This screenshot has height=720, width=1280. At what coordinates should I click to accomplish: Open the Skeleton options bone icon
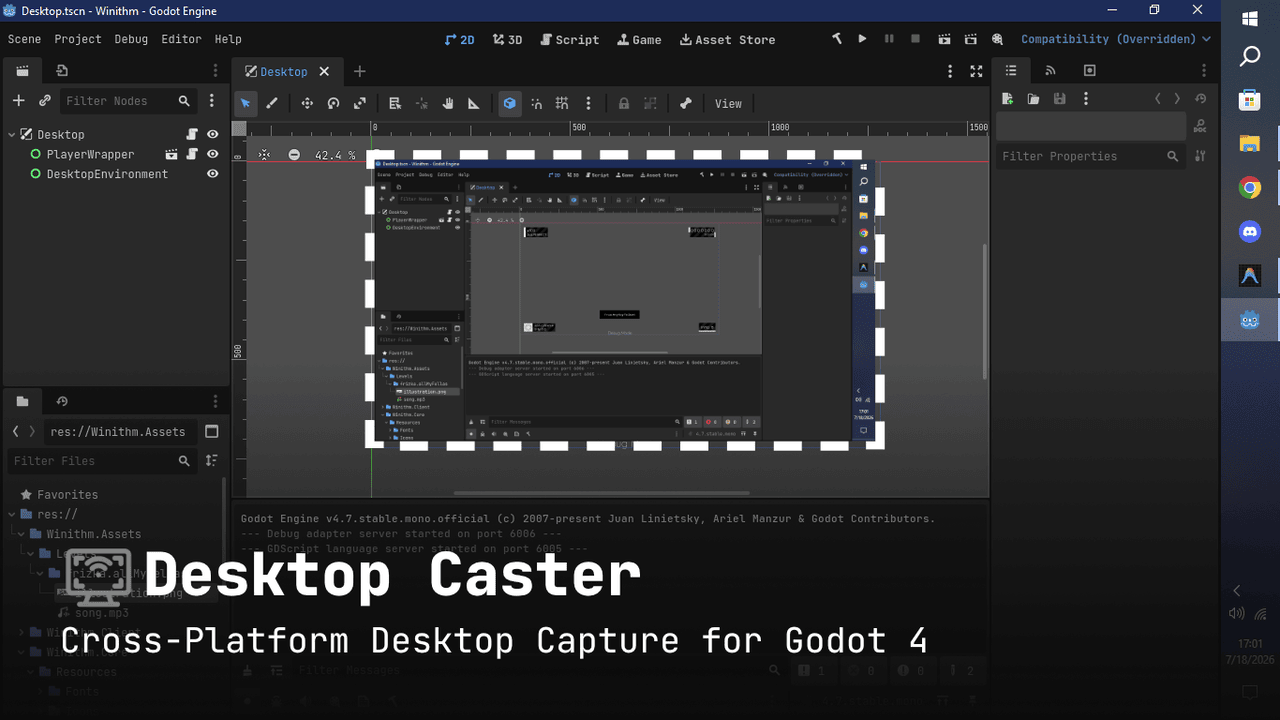pyautogui.click(x=685, y=103)
